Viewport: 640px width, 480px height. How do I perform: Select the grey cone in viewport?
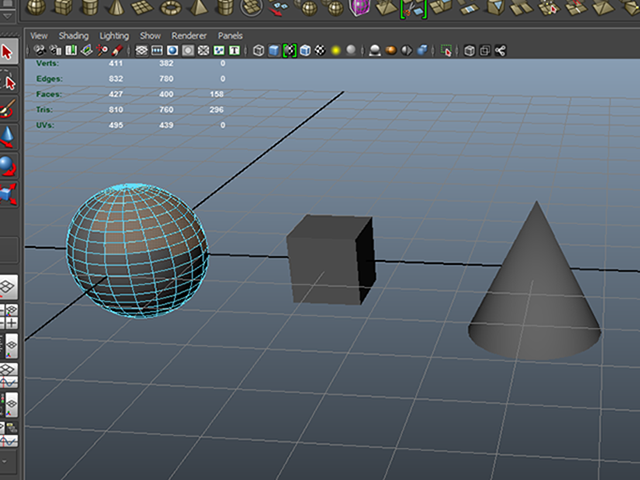click(534, 281)
